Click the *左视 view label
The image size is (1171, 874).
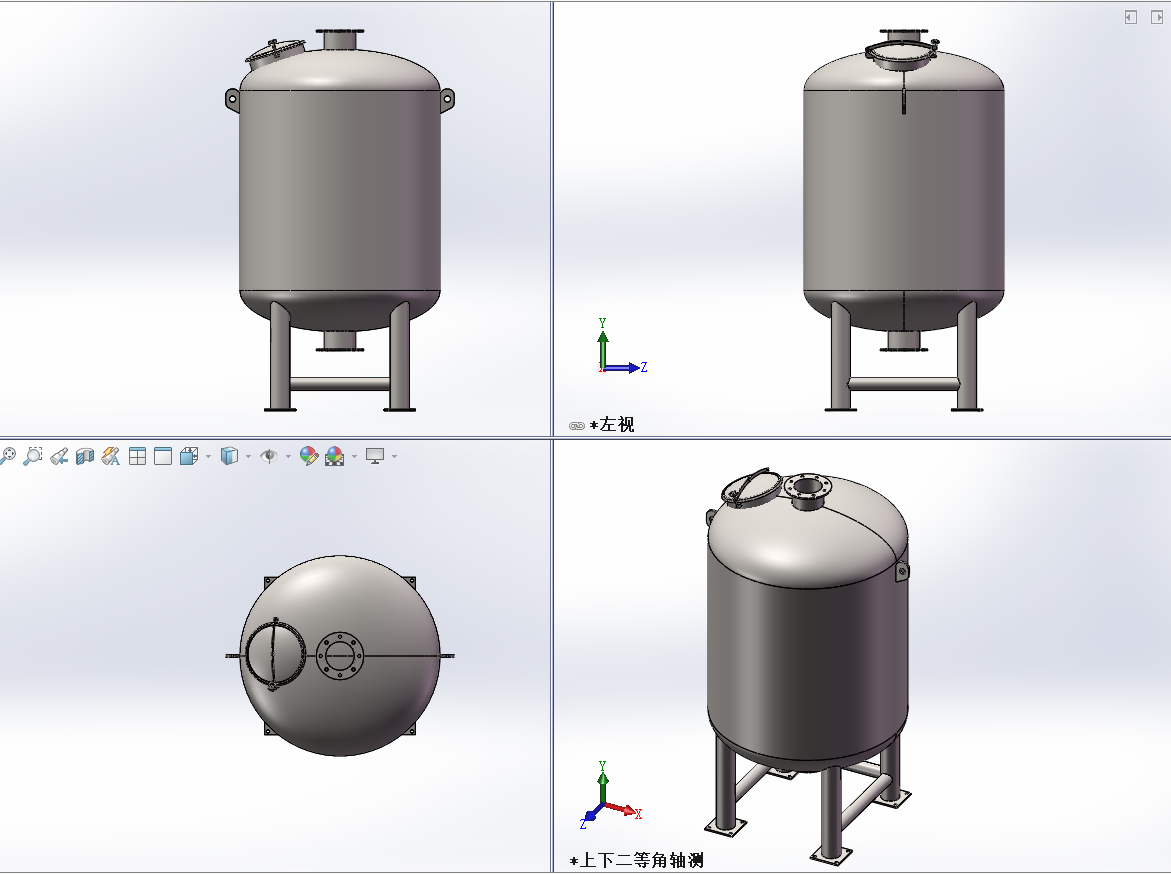[611, 425]
